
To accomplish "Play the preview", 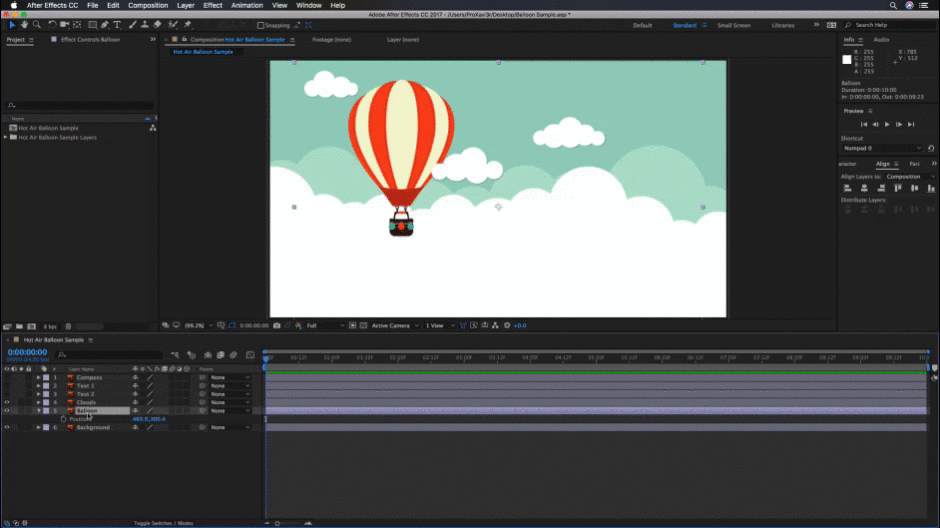I will (x=887, y=124).
